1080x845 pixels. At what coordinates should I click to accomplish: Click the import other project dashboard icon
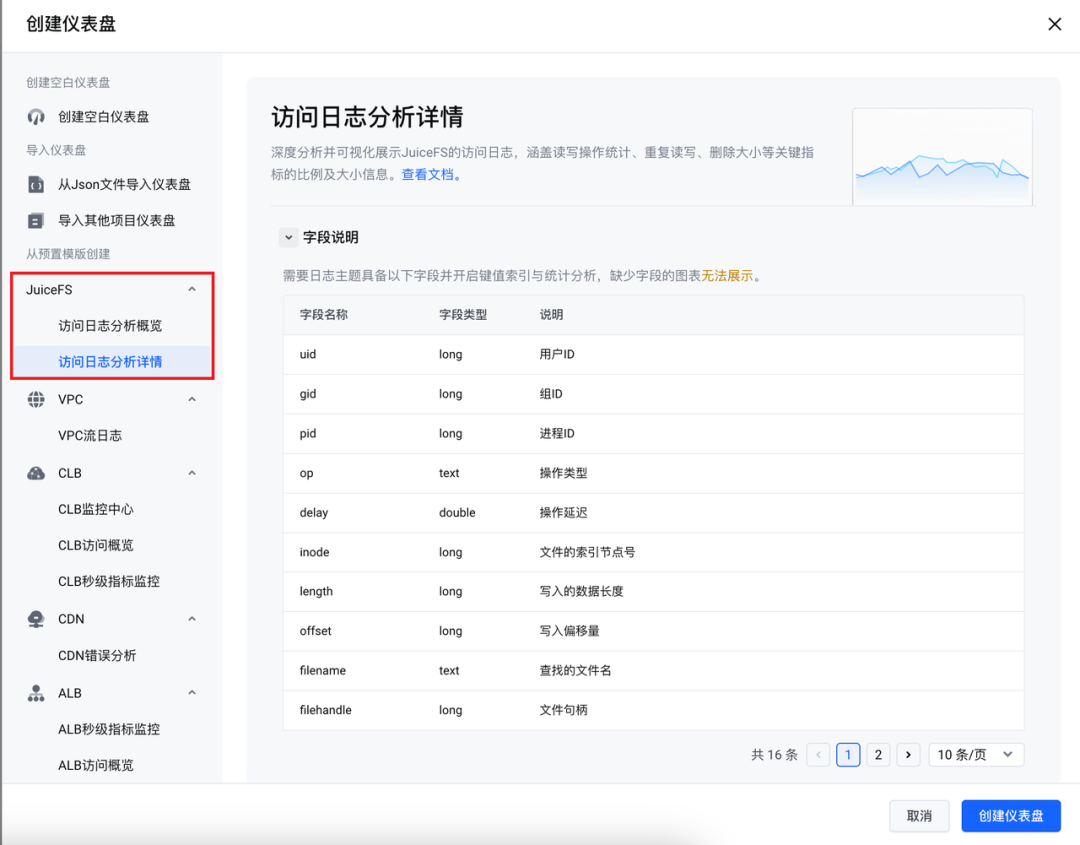click(36, 221)
